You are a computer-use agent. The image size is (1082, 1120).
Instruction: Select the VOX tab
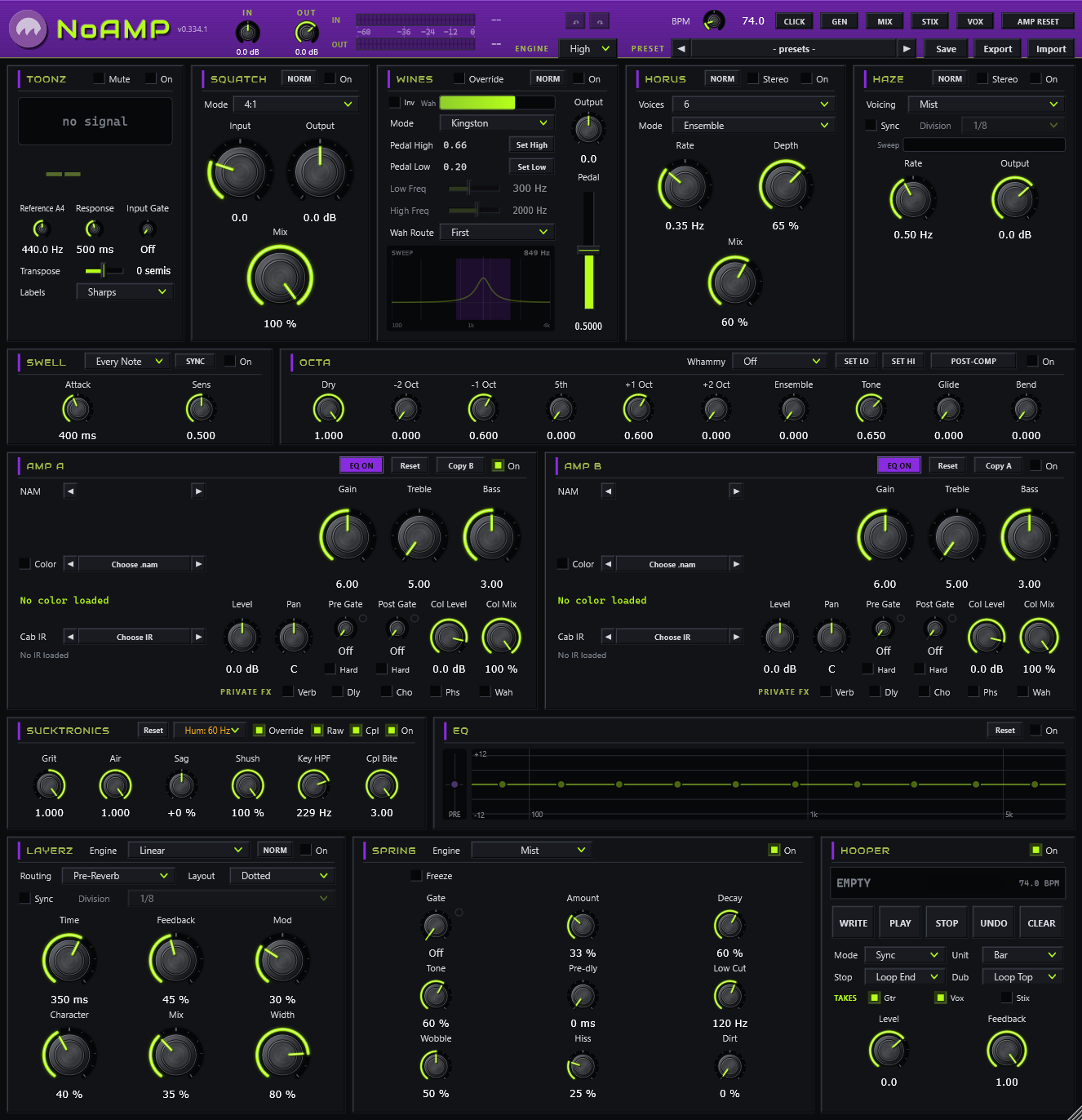click(975, 21)
